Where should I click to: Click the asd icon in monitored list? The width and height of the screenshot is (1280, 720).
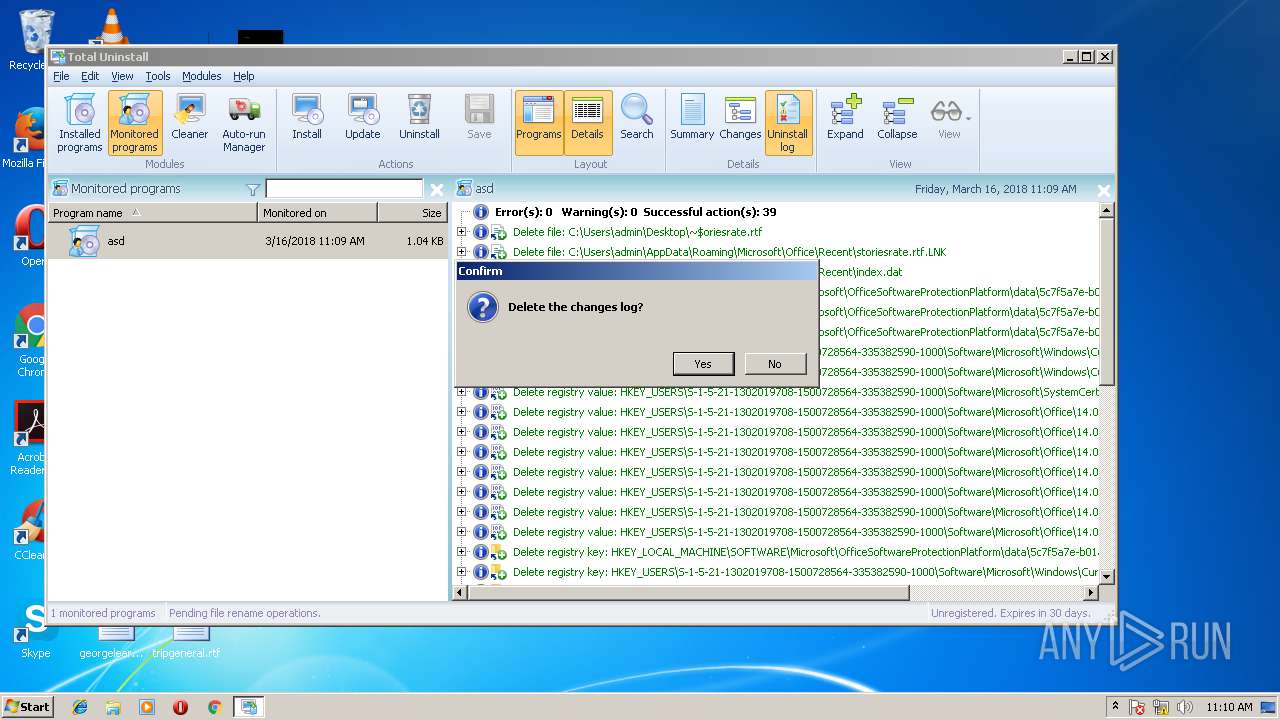click(x=84, y=241)
